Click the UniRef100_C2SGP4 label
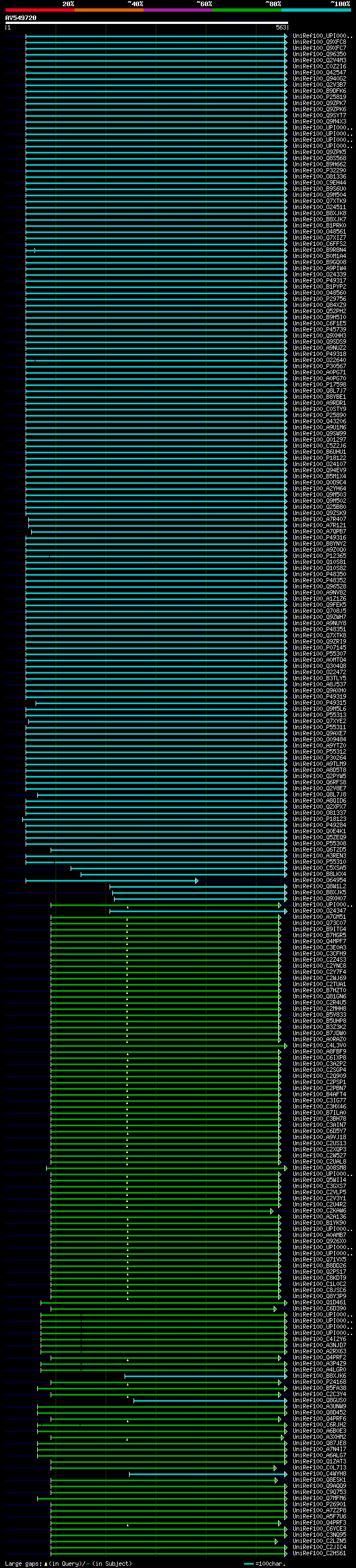The width and height of the screenshot is (356, 1568). [319, 1070]
